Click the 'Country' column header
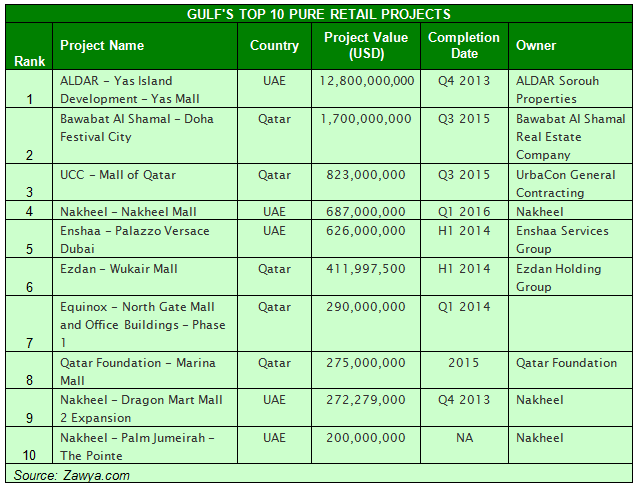This screenshot has width=637, height=487. [x=274, y=45]
